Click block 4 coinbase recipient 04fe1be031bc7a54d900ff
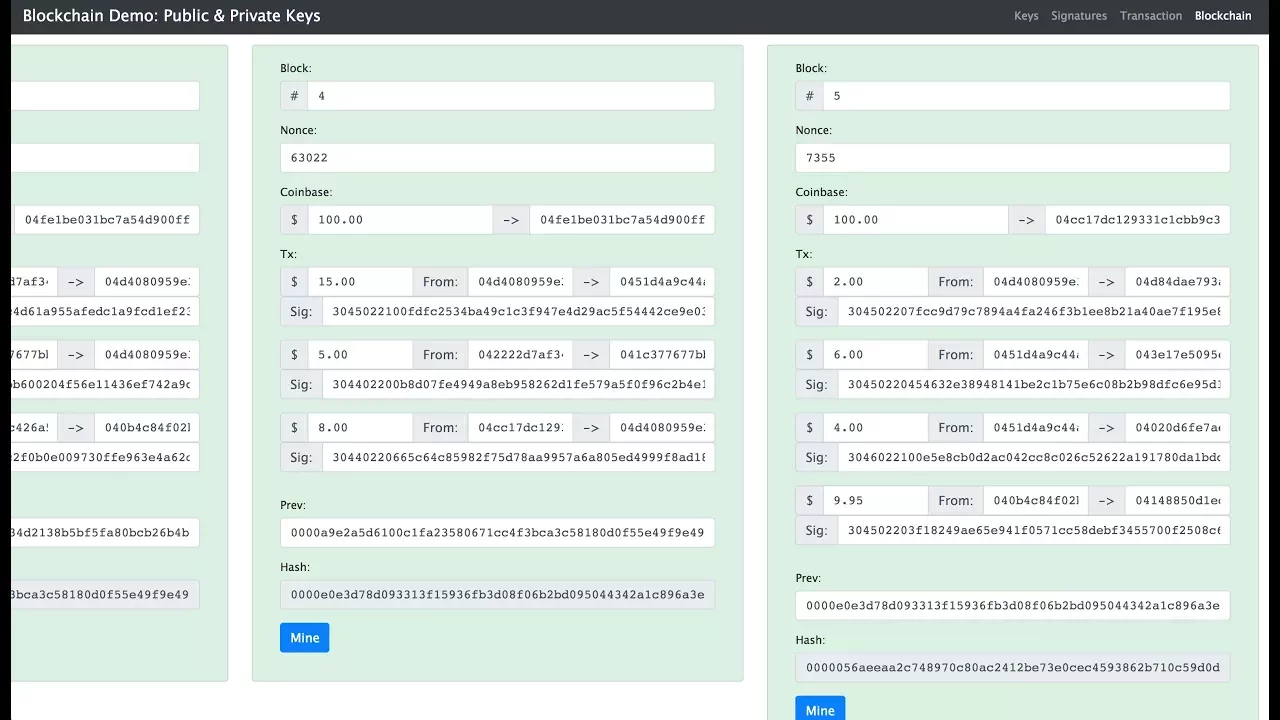Viewport: 1280px width, 720px height. [x=622, y=220]
